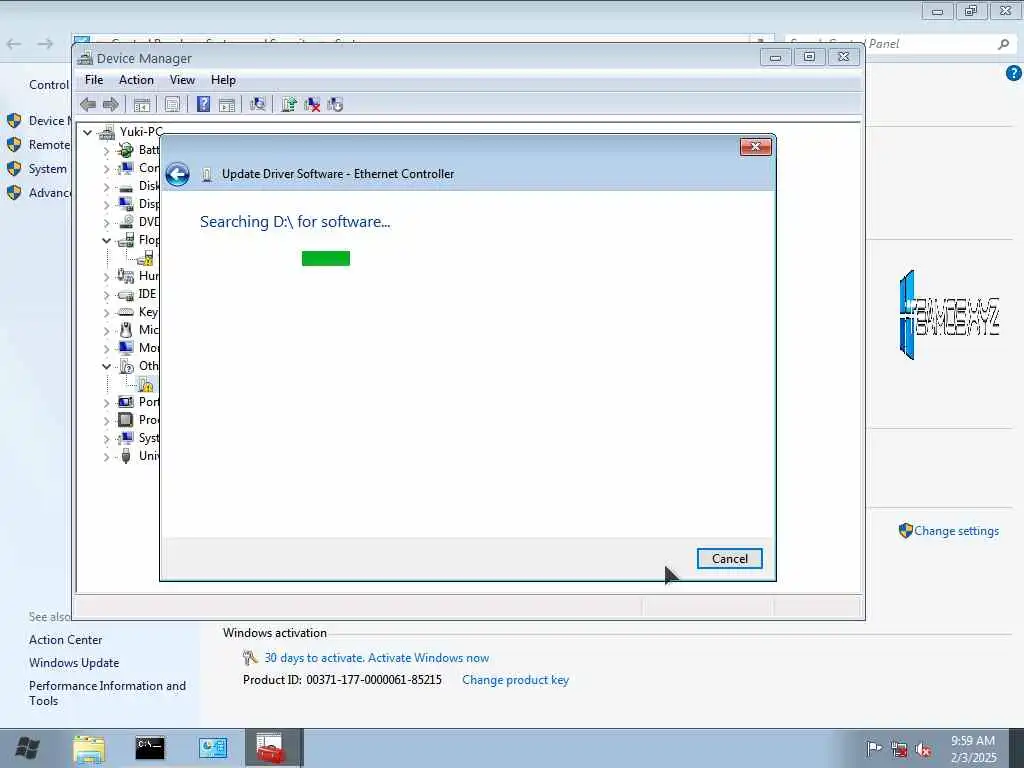
Task: Collapse the Yuki-PC root node
Action: pyautogui.click(x=88, y=133)
